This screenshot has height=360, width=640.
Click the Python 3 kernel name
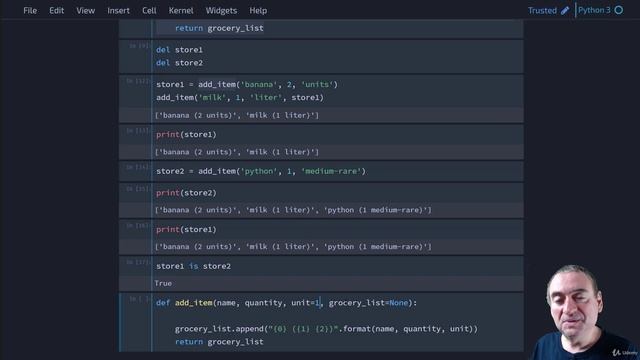tap(594, 10)
